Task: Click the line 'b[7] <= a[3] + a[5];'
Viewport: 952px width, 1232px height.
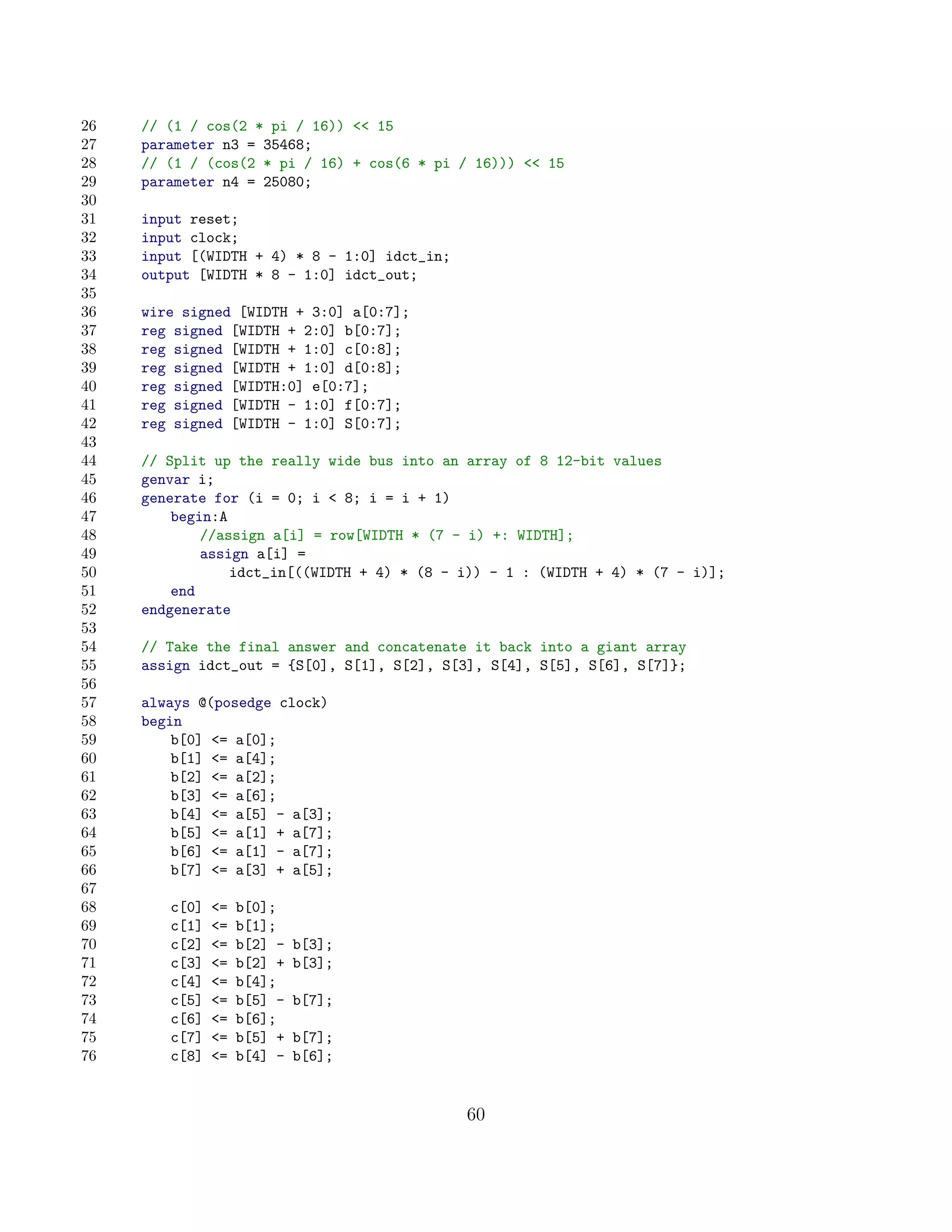Action: click(x=251, y=870)
